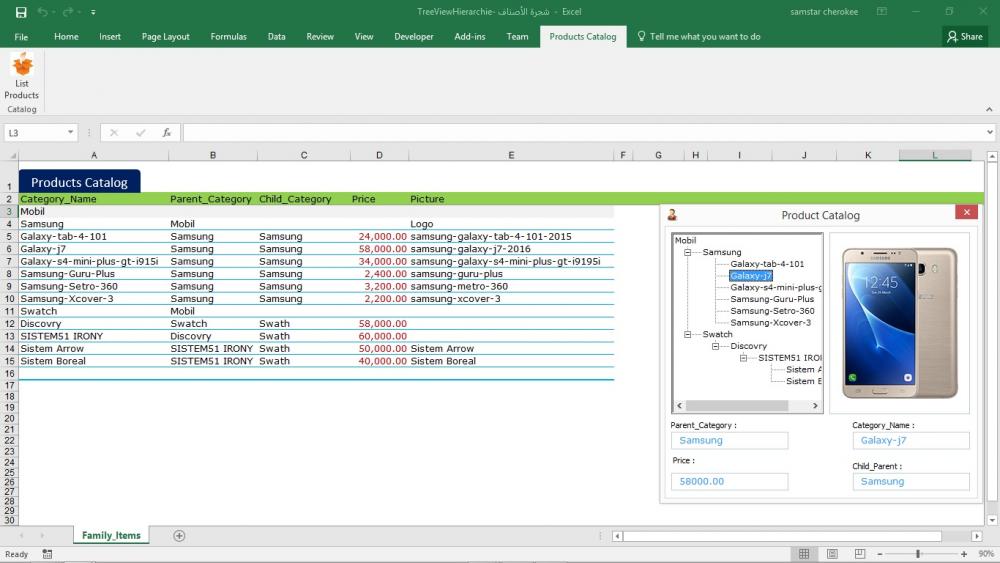Switch to the Home ribbon tab
This screenshot has height=563, width=1000.
[x=66, y=37]
